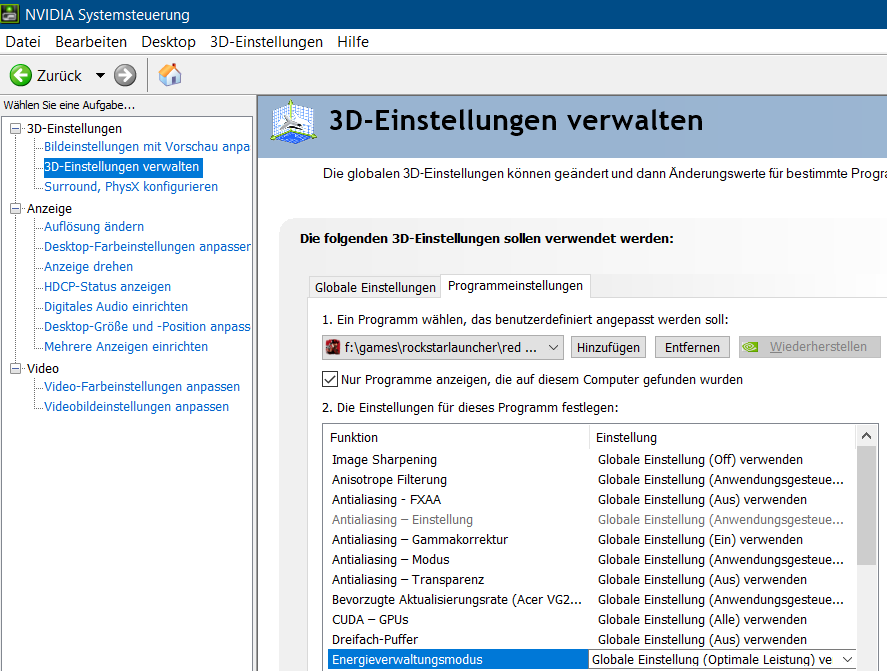Viewport: 887px width, 671px height.
Task: Click the Funktion column header
Action: 457,437
